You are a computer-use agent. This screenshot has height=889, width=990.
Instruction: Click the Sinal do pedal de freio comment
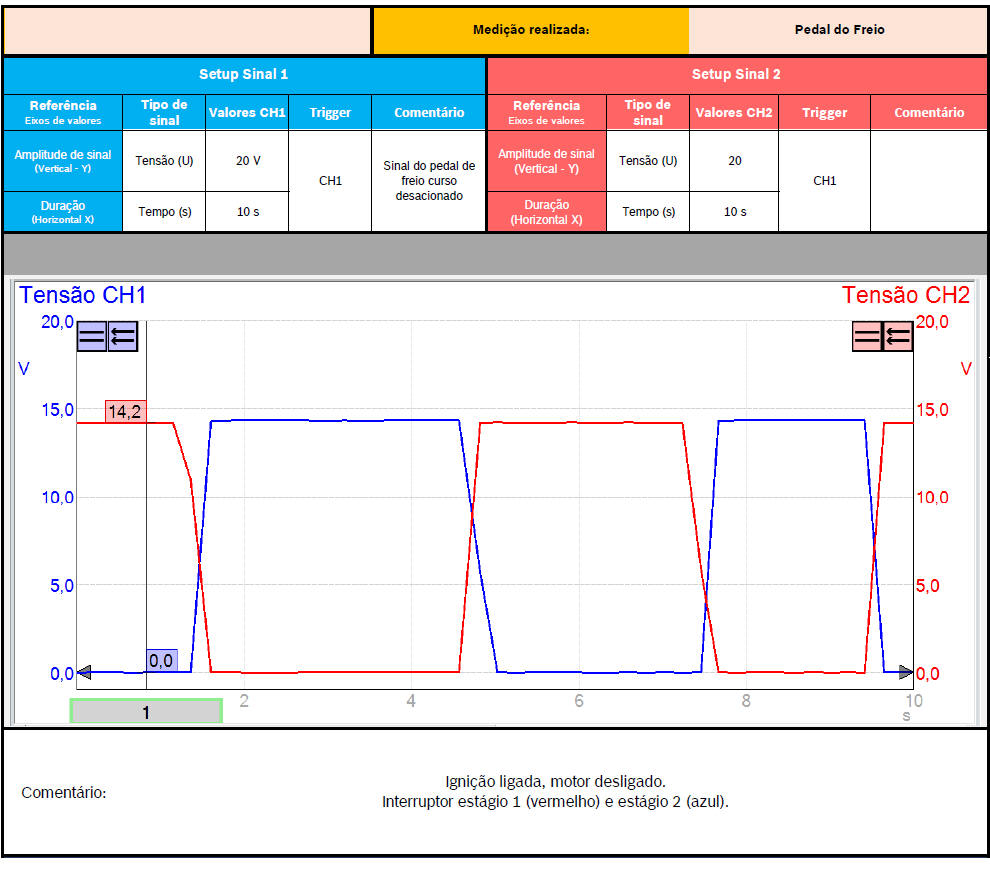tap(429, 181)
